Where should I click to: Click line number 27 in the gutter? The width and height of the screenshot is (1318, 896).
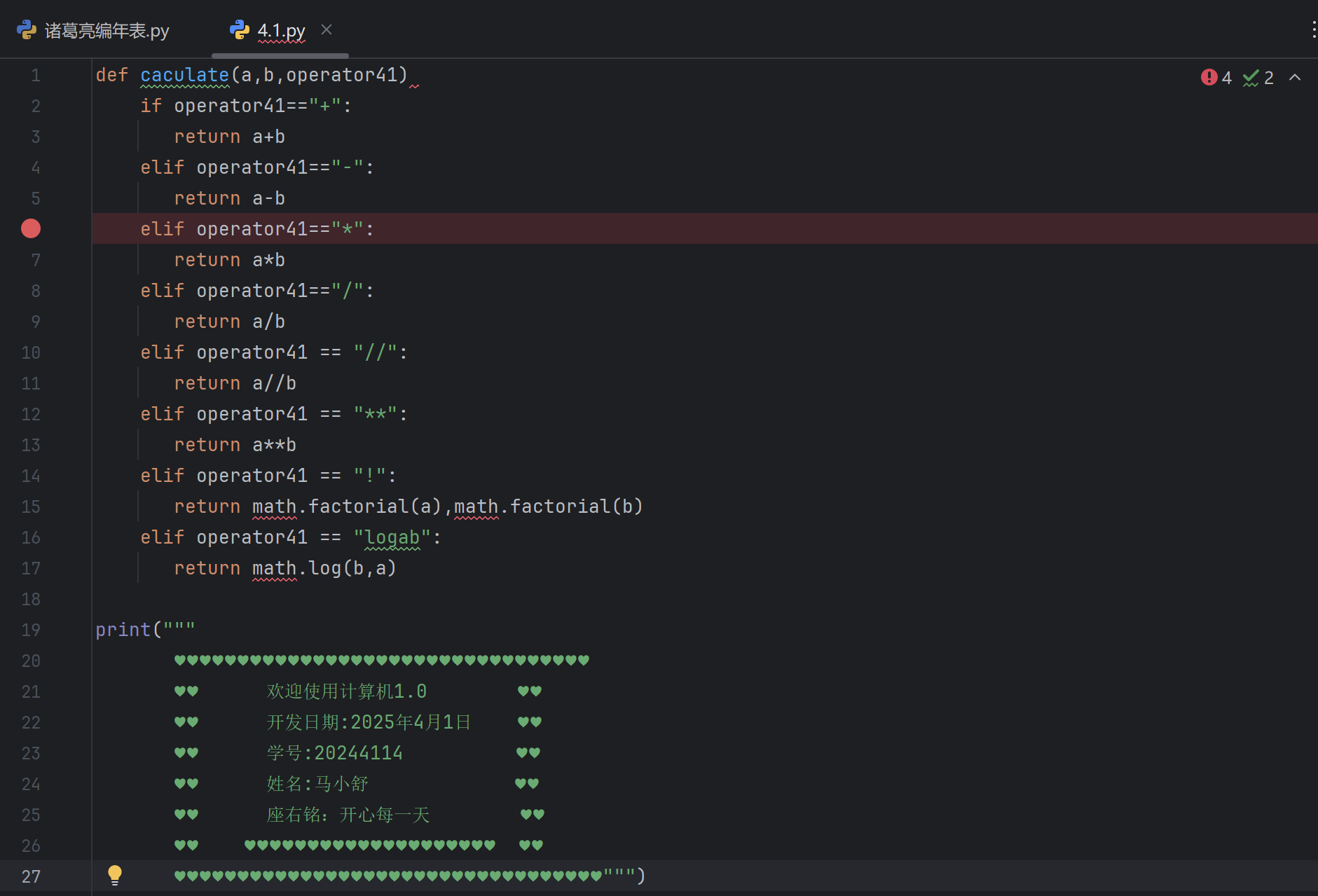point(31,876)
